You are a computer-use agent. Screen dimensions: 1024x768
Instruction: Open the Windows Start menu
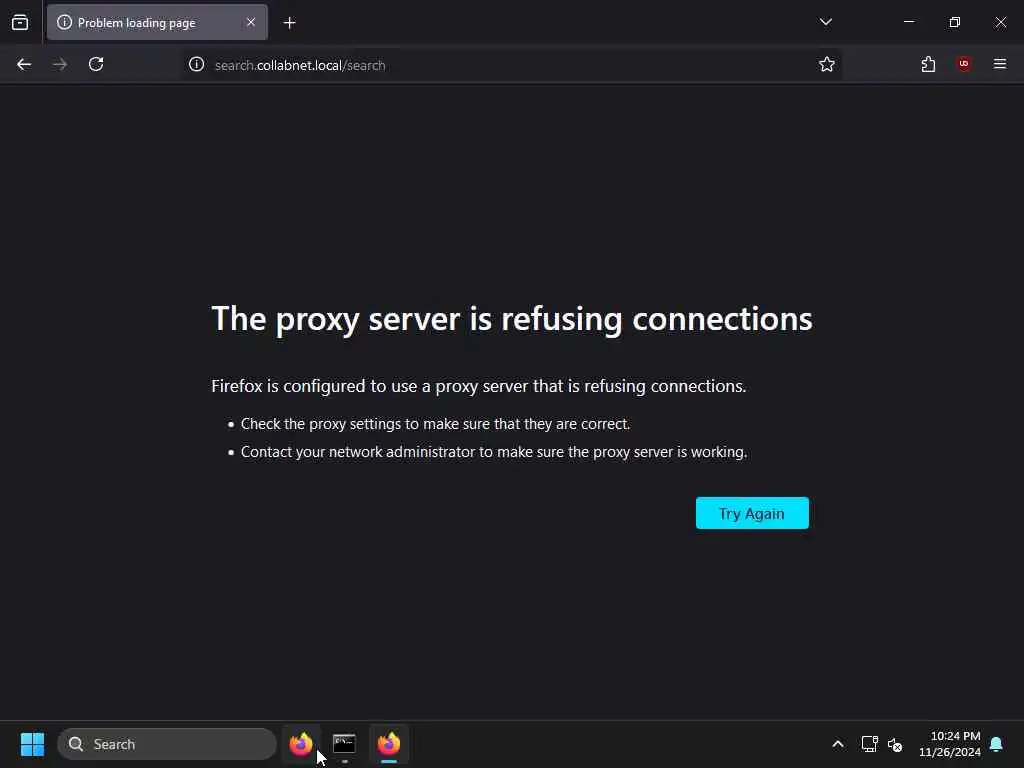pos(32,744)
